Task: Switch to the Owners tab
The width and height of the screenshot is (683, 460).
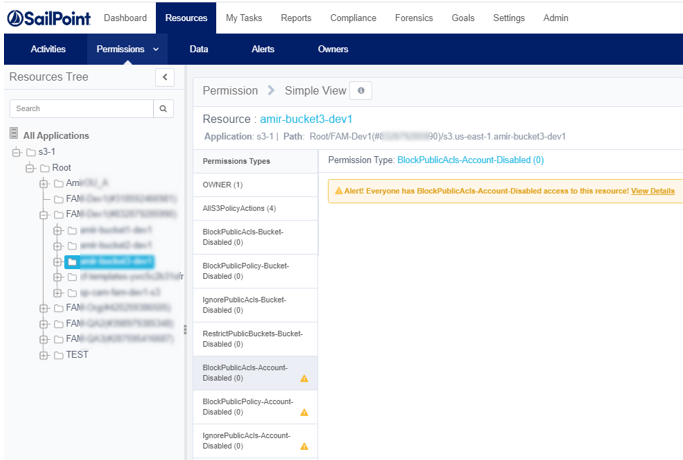Action: [333, 49]
